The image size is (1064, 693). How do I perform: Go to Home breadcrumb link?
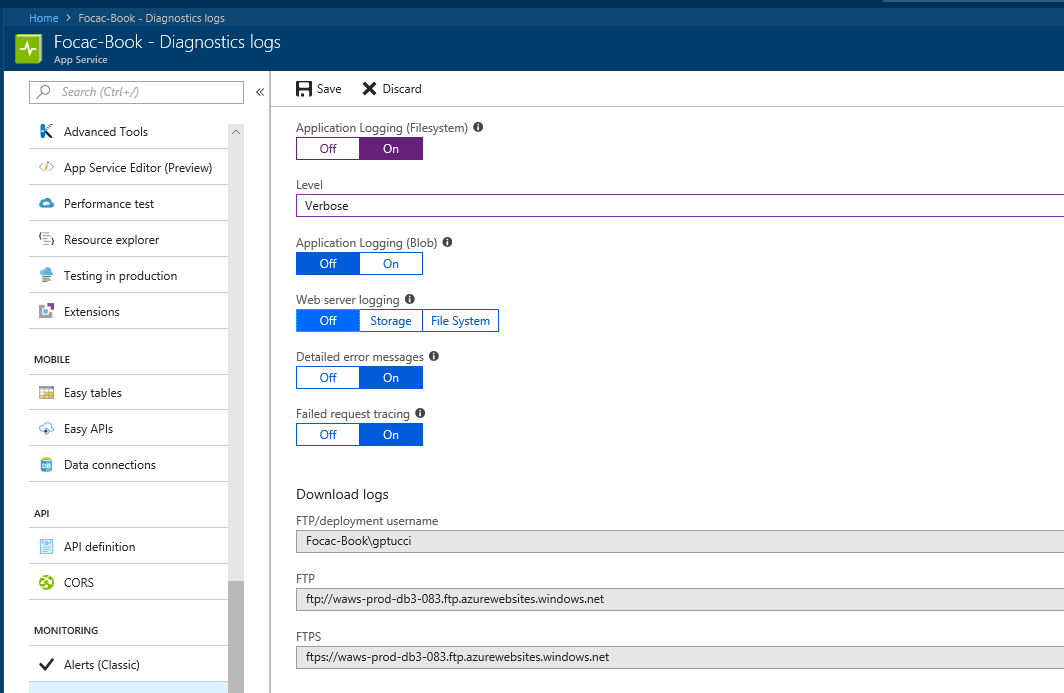coord(43,18)
